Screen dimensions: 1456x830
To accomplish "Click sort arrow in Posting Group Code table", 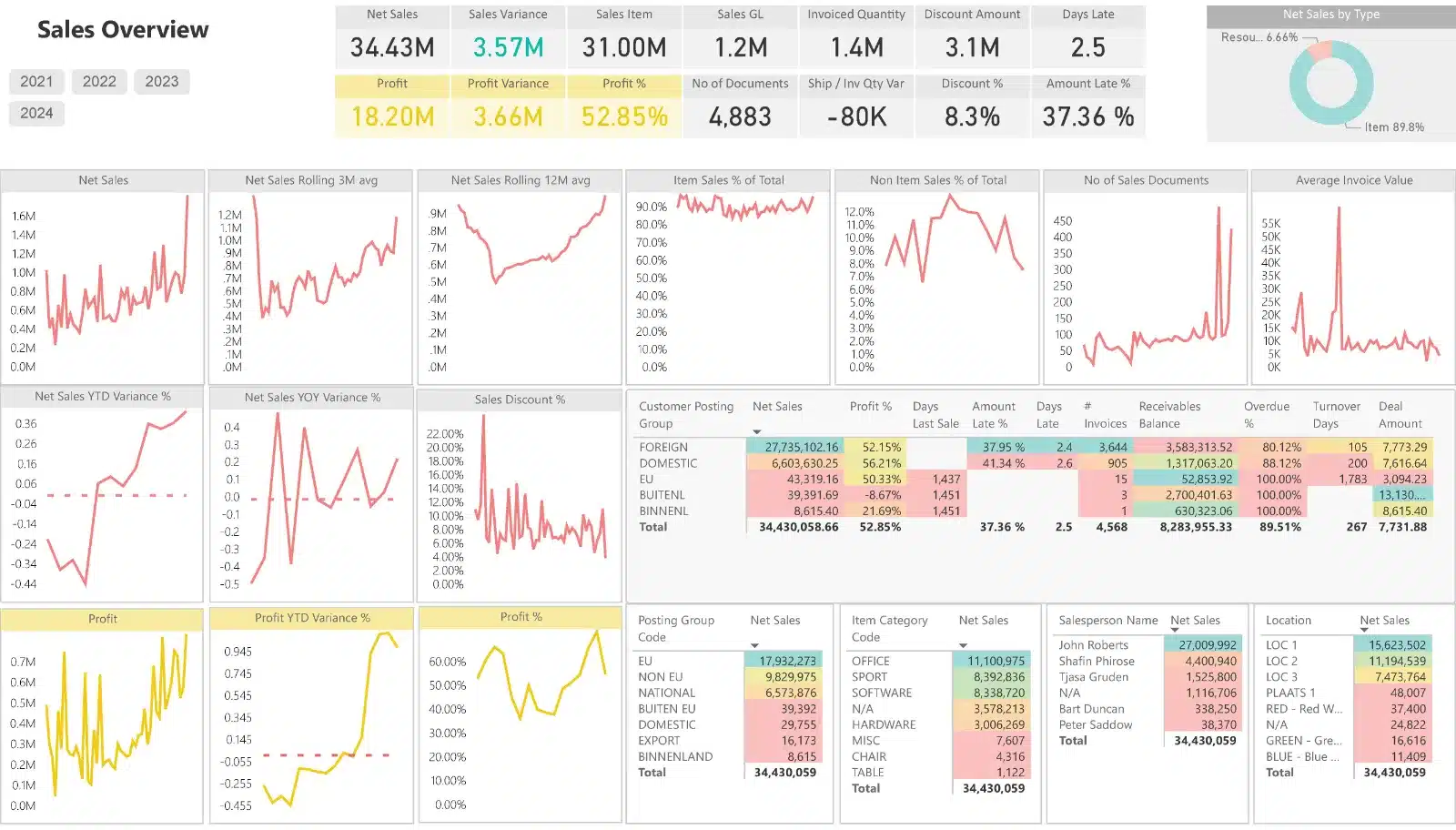I will click(754, 645).
